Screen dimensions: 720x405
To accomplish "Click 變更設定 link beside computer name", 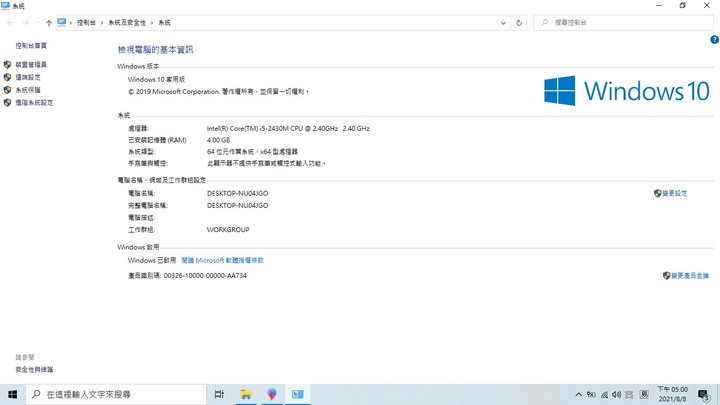I will [675, 193].
